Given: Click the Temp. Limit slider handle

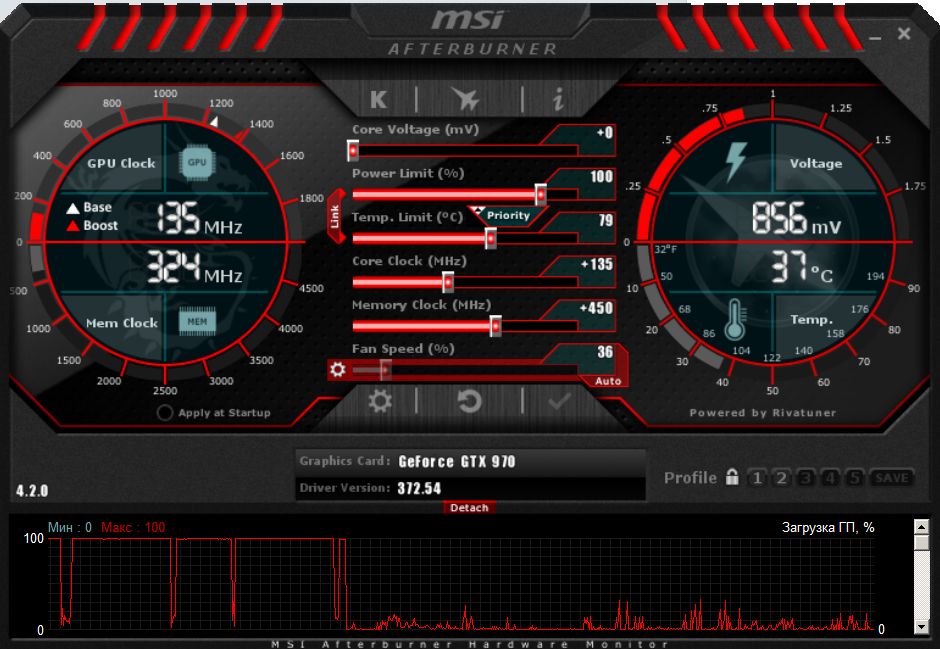Looking at the screenshot, I should coord(490,239).
